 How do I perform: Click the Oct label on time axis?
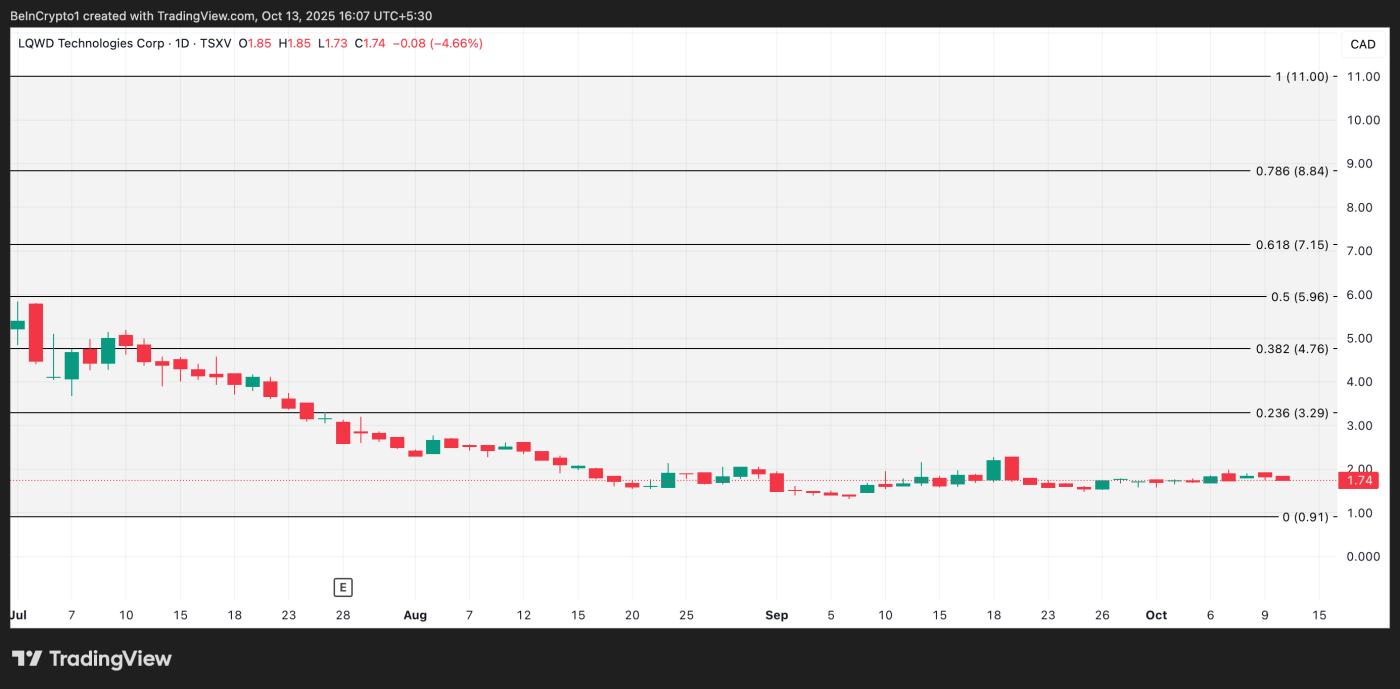(1156, 615)
